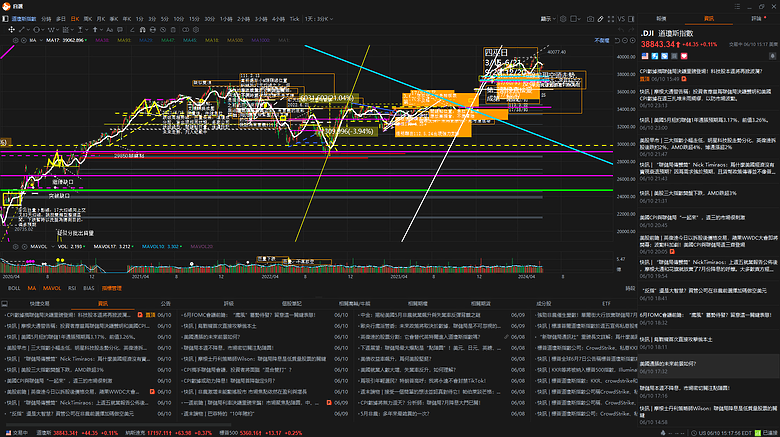
Task: Expand arrow marker tool options
Action: tap(101, 30)
